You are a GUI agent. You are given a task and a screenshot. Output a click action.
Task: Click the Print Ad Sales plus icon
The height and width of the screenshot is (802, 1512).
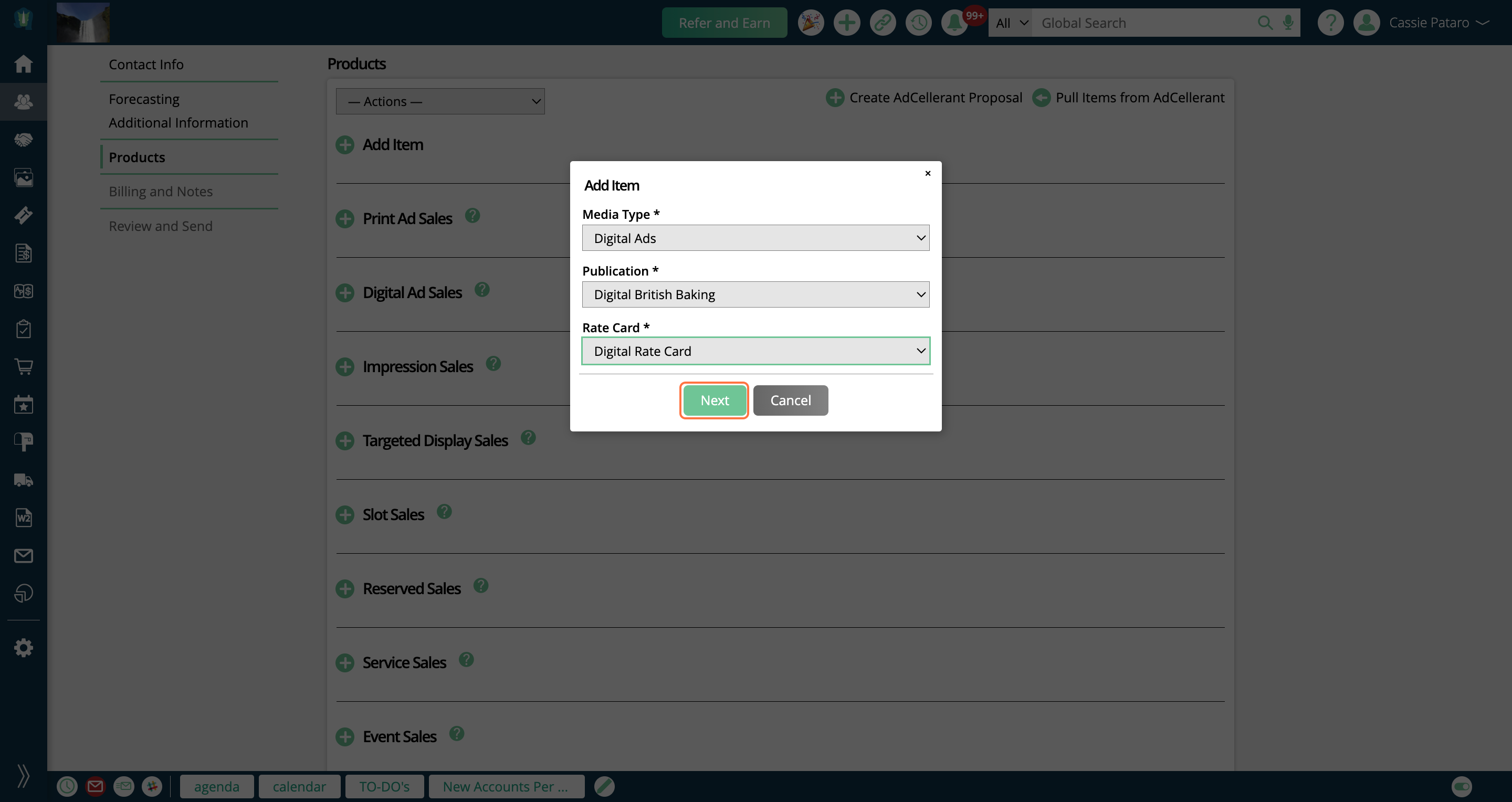(345, 219)
